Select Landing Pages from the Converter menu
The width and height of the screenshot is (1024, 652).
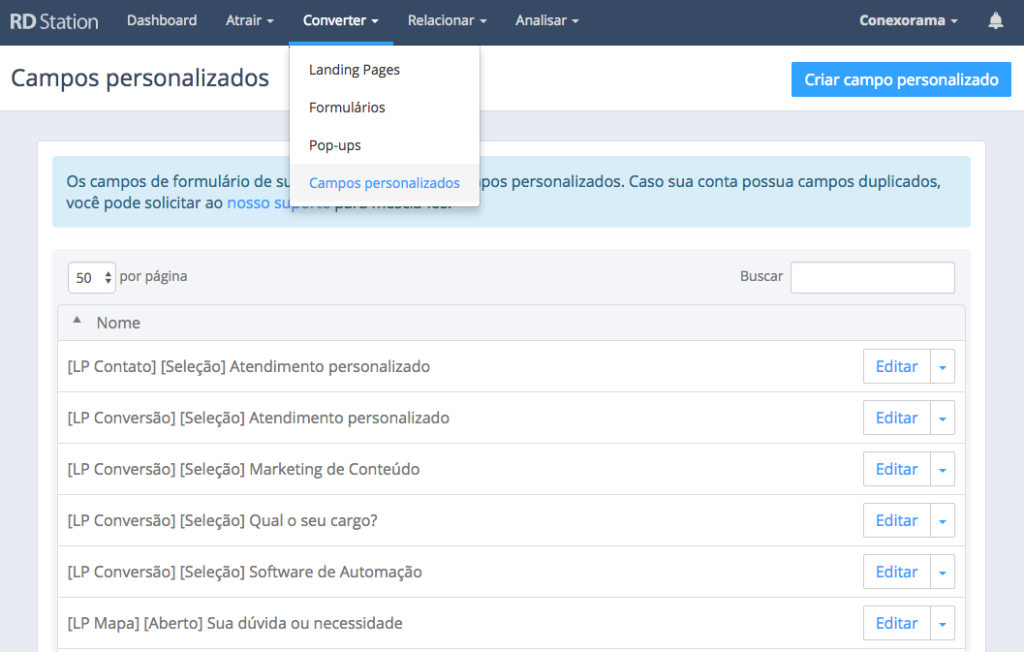[354, 69]
